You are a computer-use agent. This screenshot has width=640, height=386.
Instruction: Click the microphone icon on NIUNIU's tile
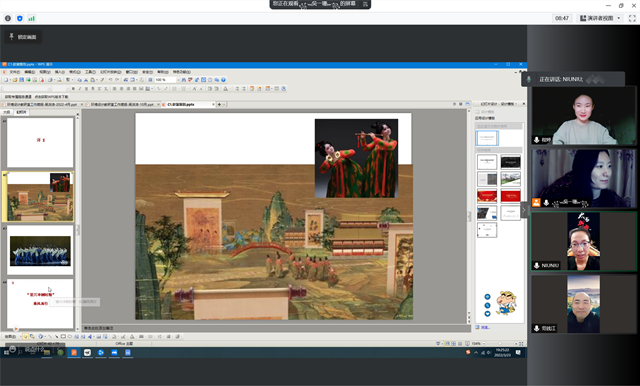tap(536, 265)
